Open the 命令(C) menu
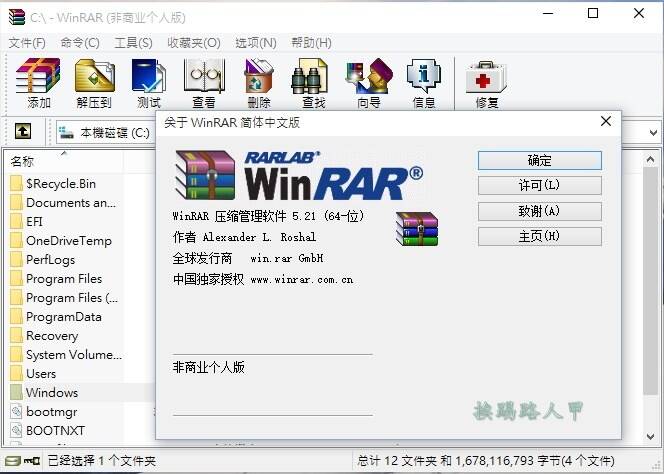The image size is (664, 474). click(80, 43)
